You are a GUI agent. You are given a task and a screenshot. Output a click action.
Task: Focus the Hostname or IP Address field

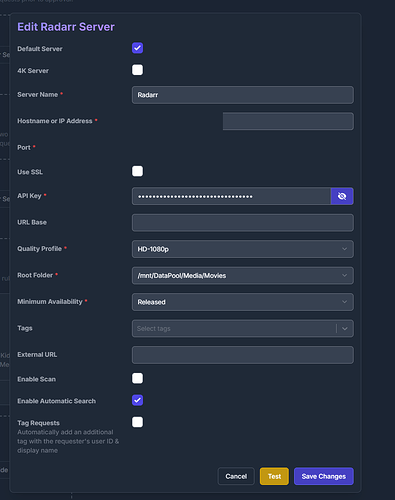point(288,121)
